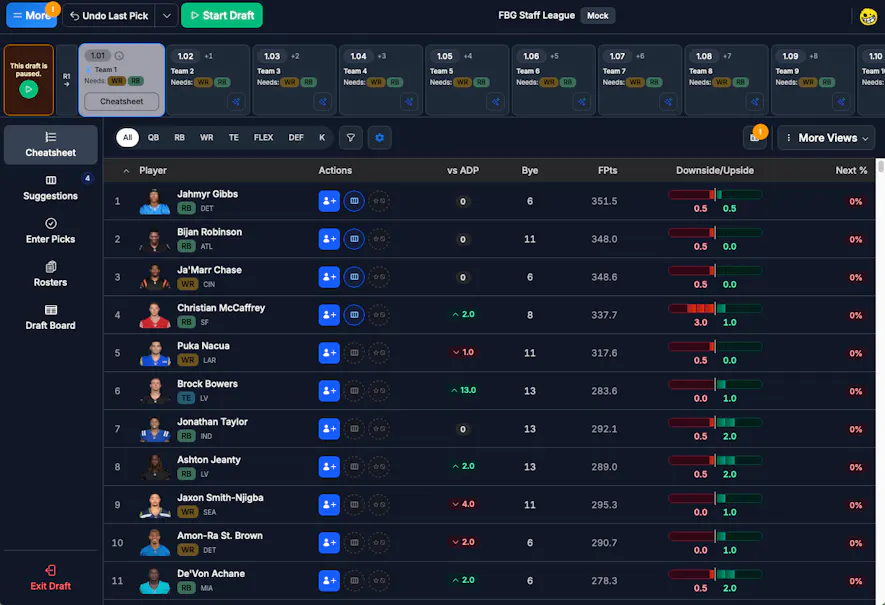Click the Undo Last Pick button
This screenshot has width=885, height=605.
[x=109, y=16]
